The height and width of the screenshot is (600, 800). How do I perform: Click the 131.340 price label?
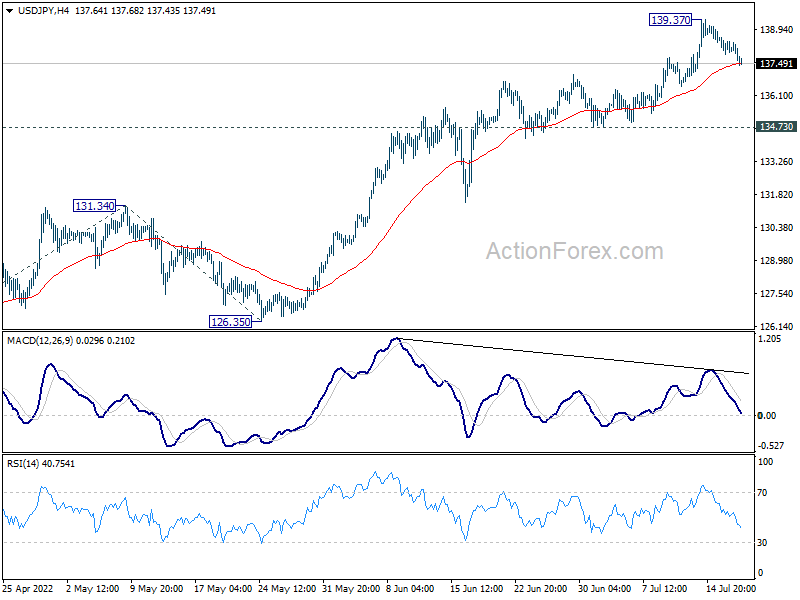click(x=94, y=206)
